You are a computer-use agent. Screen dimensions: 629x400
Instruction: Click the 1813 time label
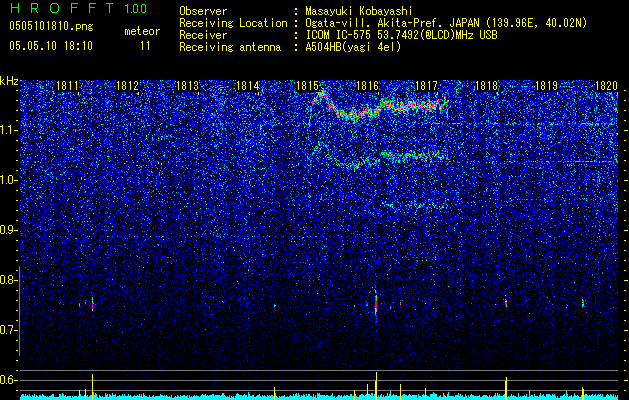(187, 86)
